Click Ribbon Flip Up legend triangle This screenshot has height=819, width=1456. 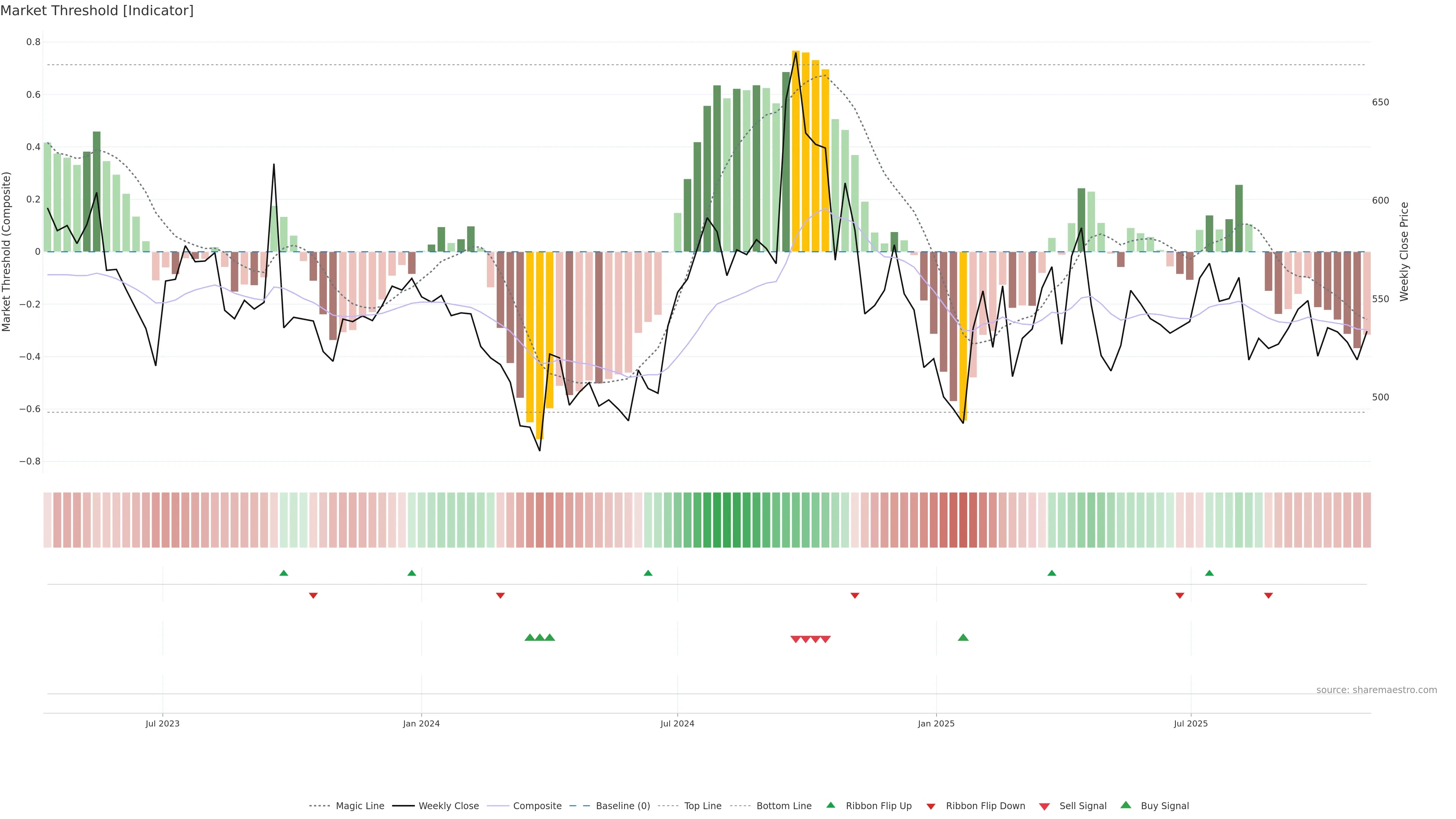(x=830, y=805)
